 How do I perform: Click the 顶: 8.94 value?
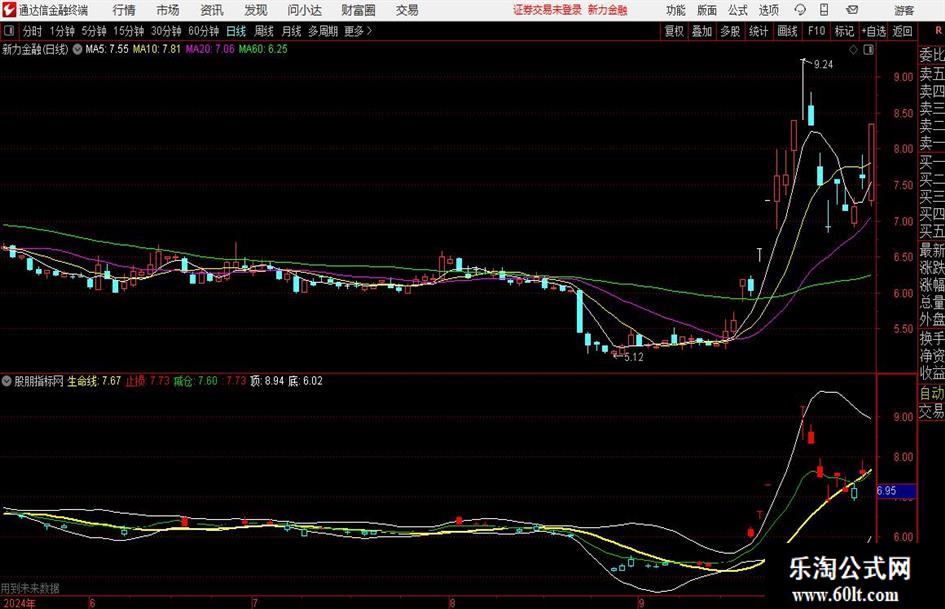click(267, 381)
